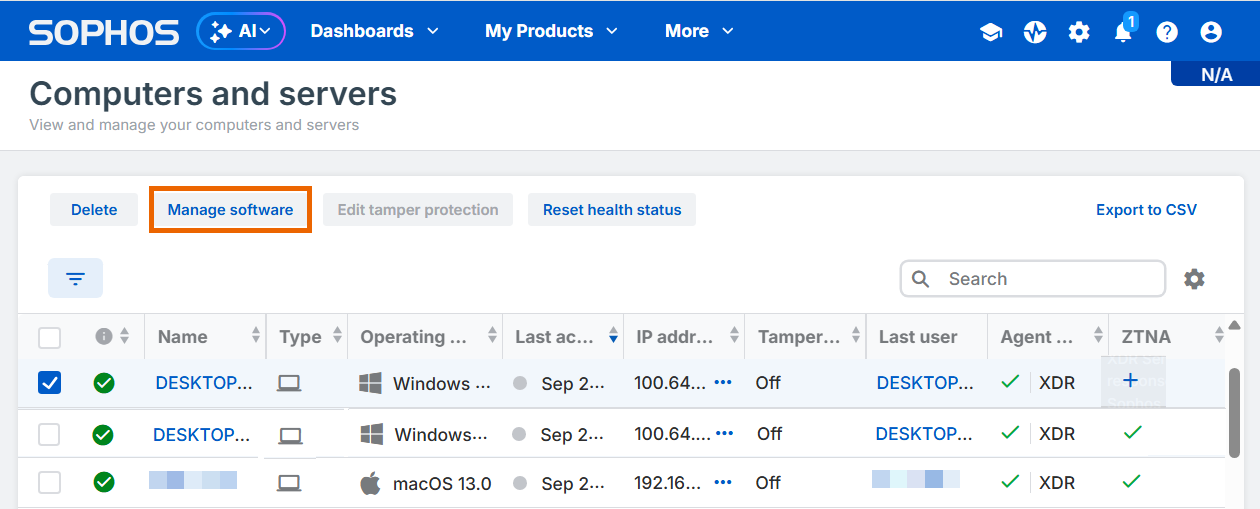Open the help question mark icon
1260x509 pixels.
[1167, 32]
